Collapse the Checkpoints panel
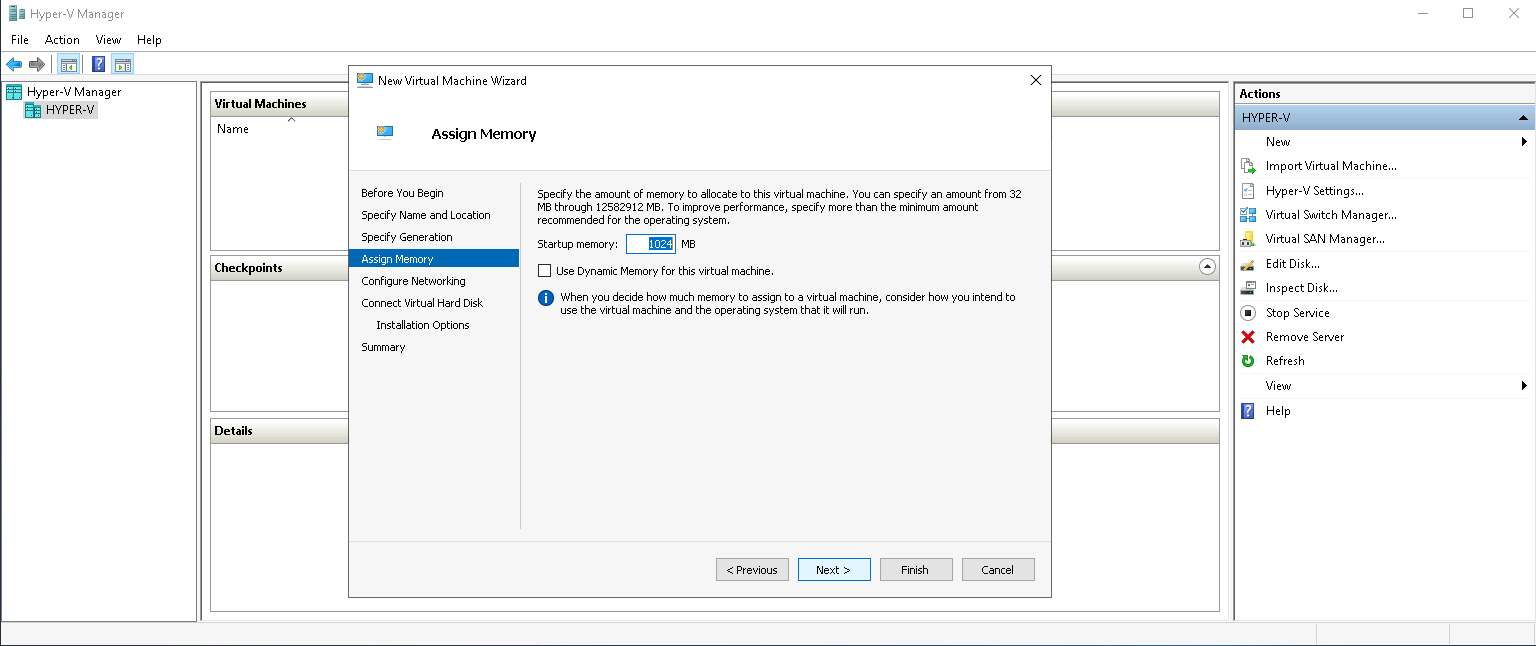Screen dimensions: 1536x646 [1207, 267]
